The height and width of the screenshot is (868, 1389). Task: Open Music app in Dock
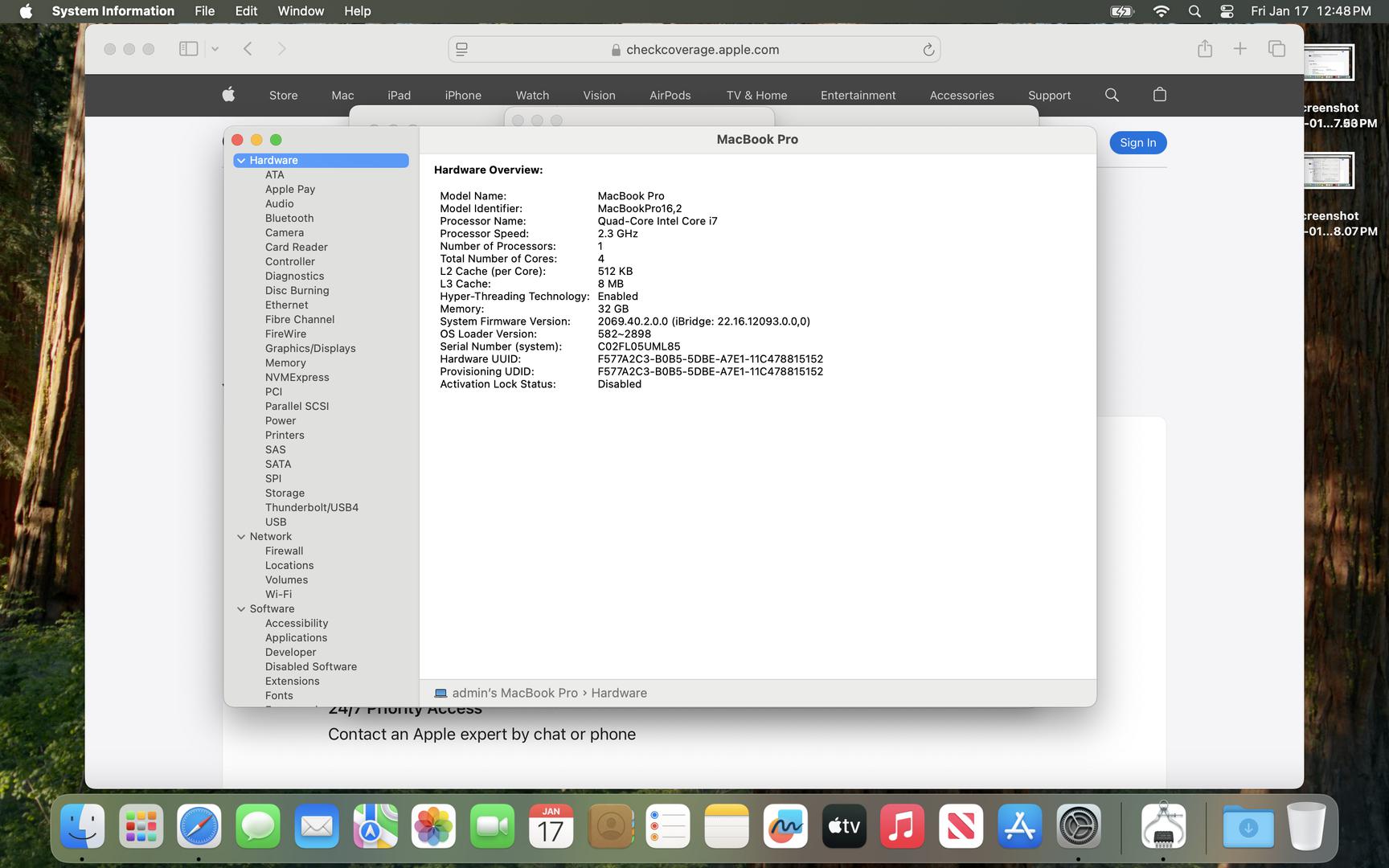tap(902, 826)
